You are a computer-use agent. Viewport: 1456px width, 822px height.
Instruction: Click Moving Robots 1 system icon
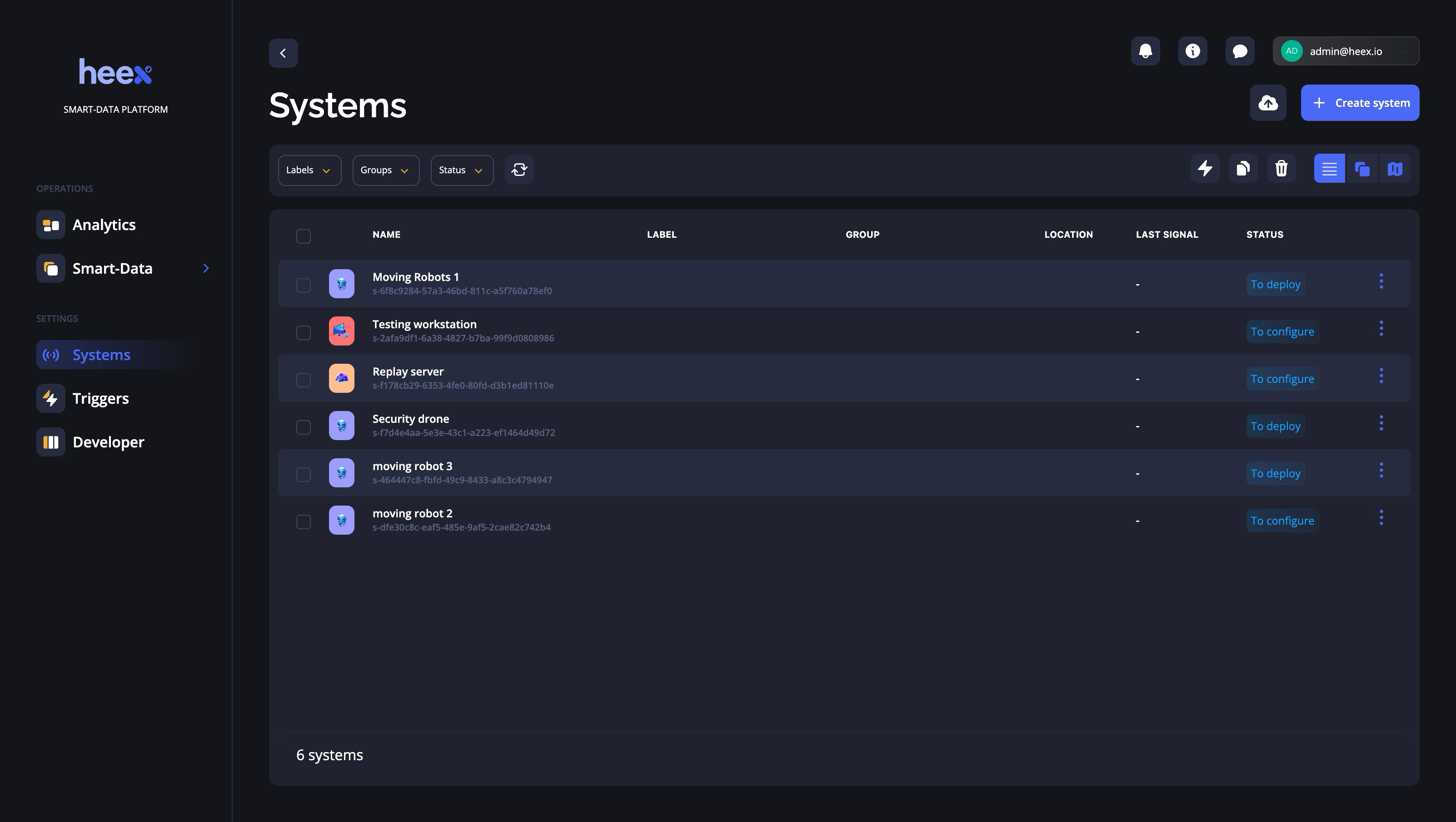coord(341,284)
